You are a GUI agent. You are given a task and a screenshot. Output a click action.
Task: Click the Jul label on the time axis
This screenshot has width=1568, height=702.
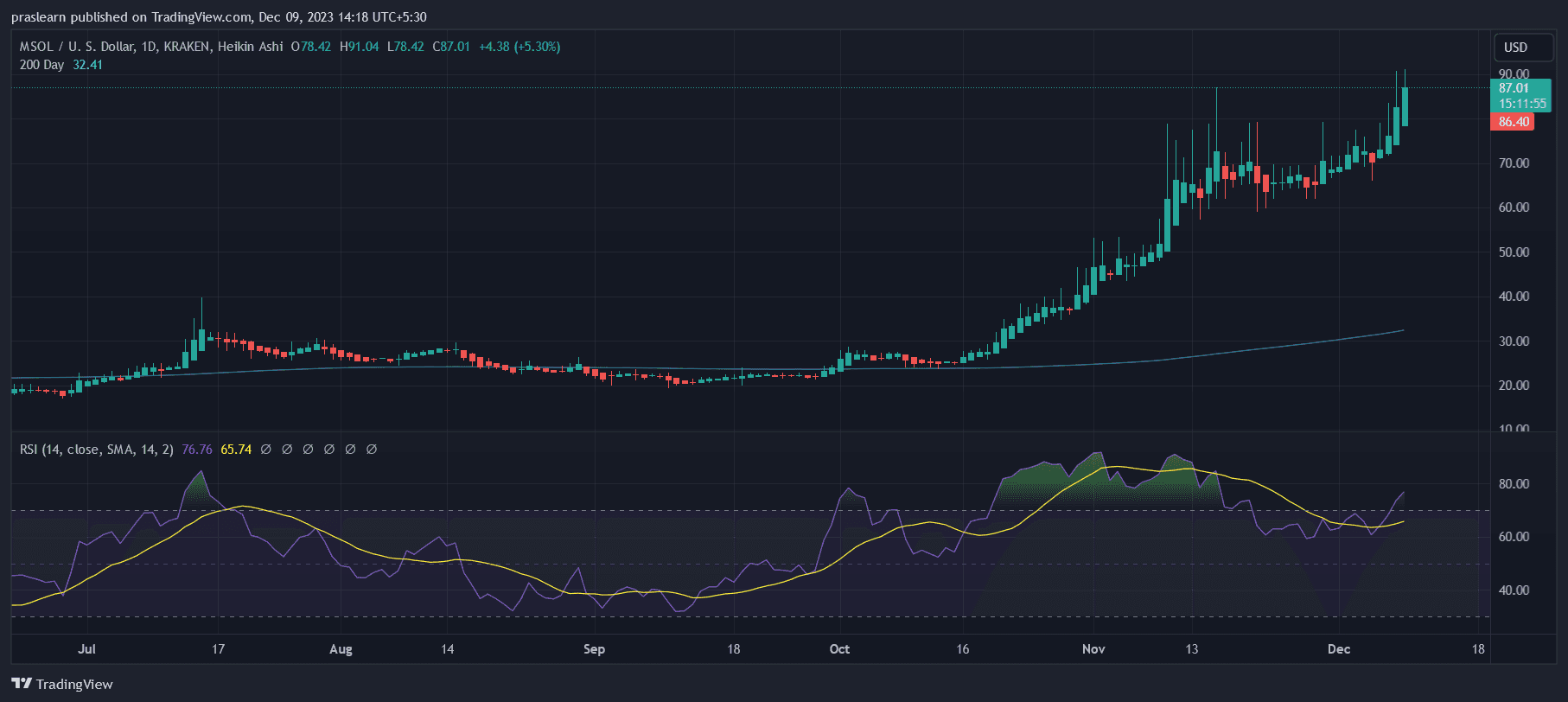pyautogui.click(x=86, y=649)
